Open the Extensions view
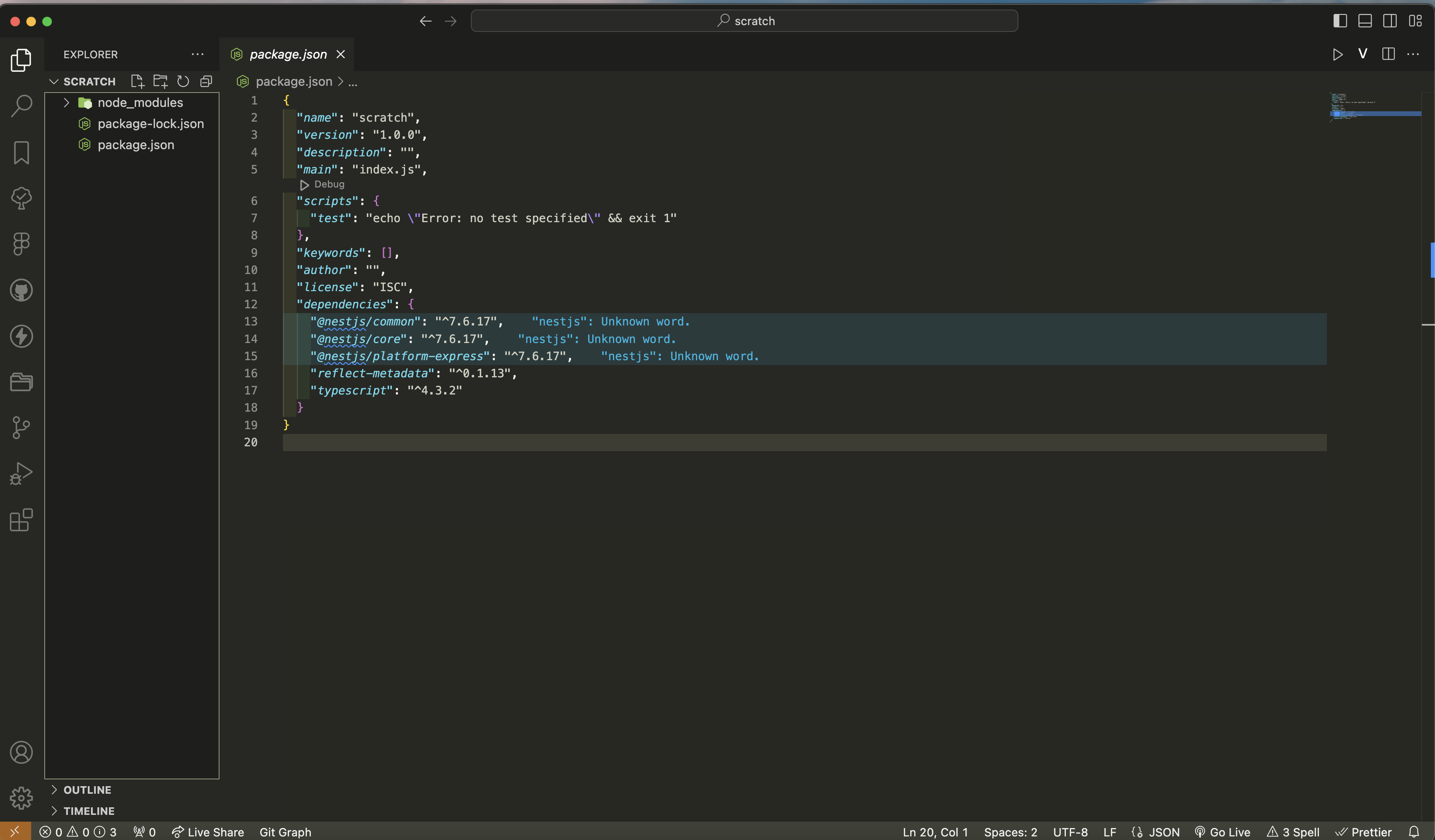 [x=21, y=520]
